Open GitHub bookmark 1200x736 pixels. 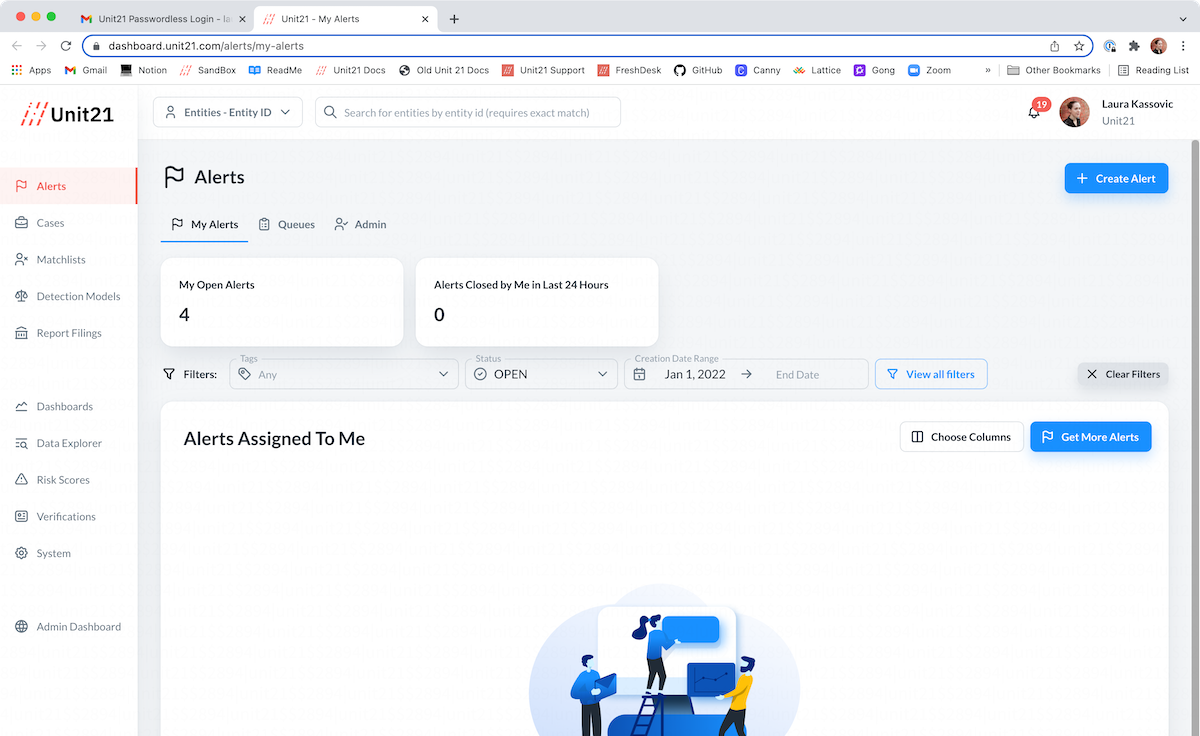pos(698,70)
